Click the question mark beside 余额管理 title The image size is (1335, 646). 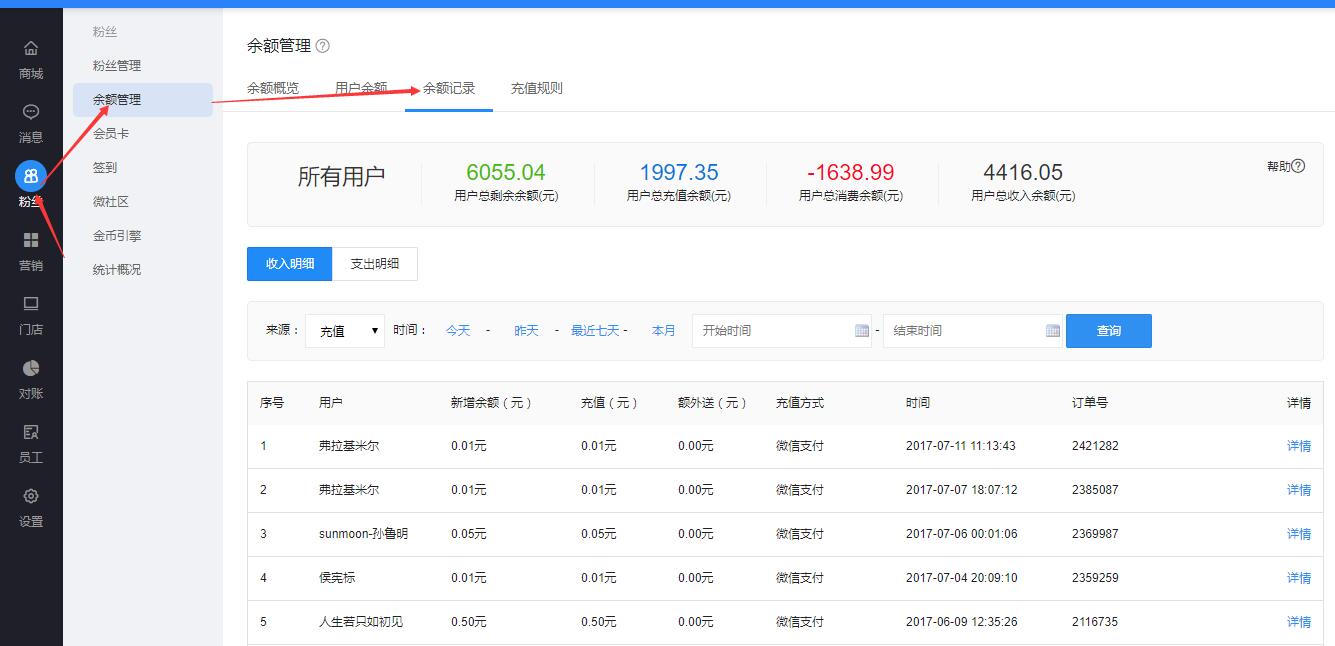[322, 46]
